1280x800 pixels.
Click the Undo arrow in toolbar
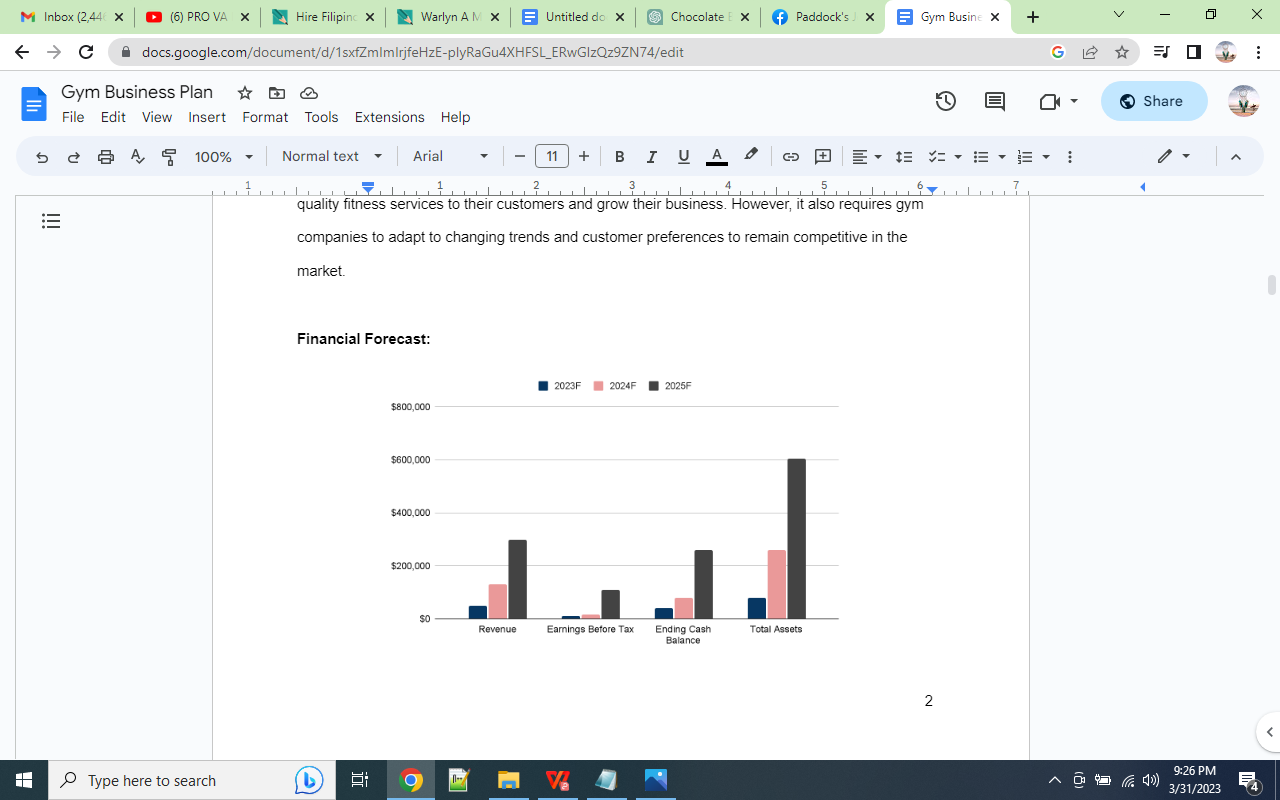tap(42, 157)
